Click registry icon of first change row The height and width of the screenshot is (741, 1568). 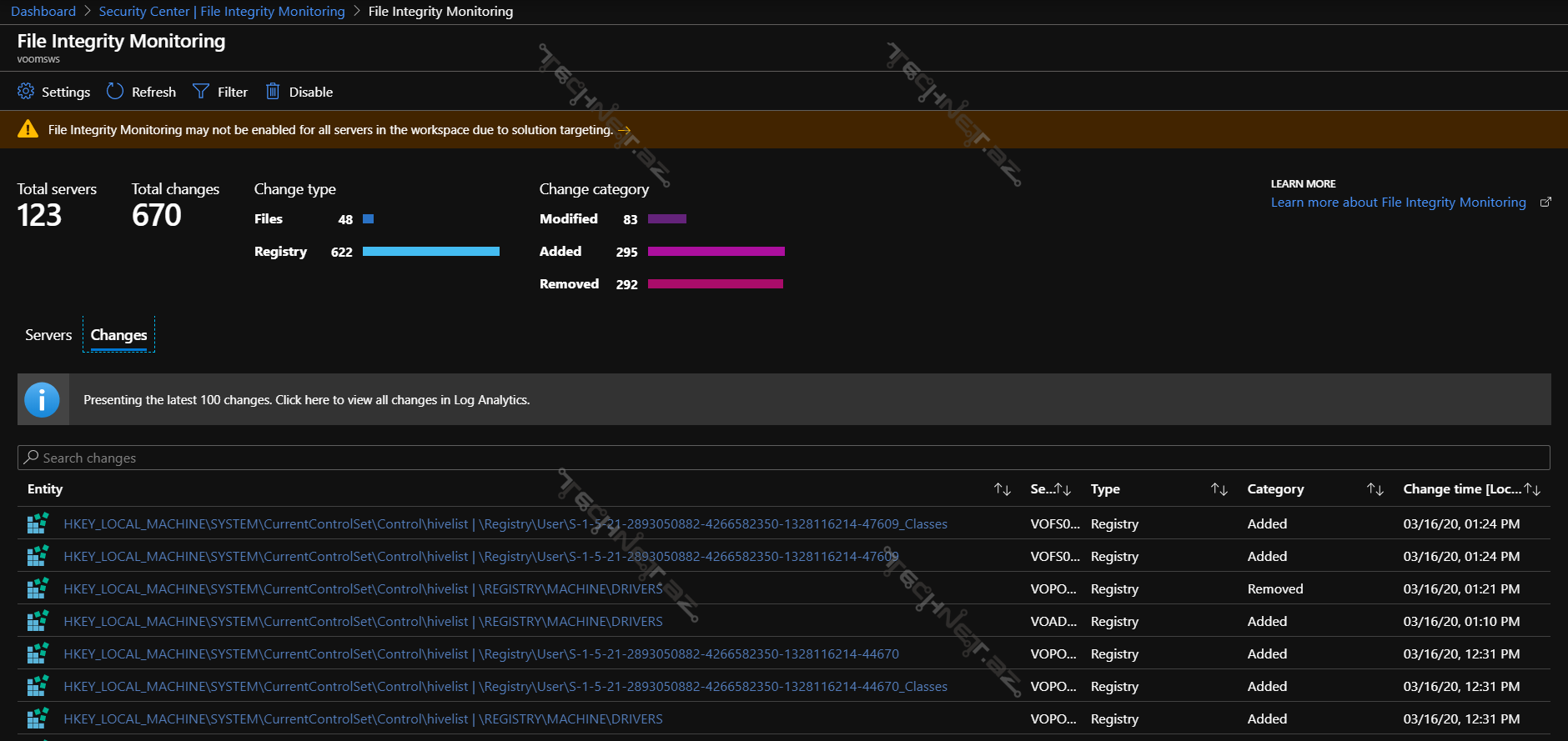(38, 523)
